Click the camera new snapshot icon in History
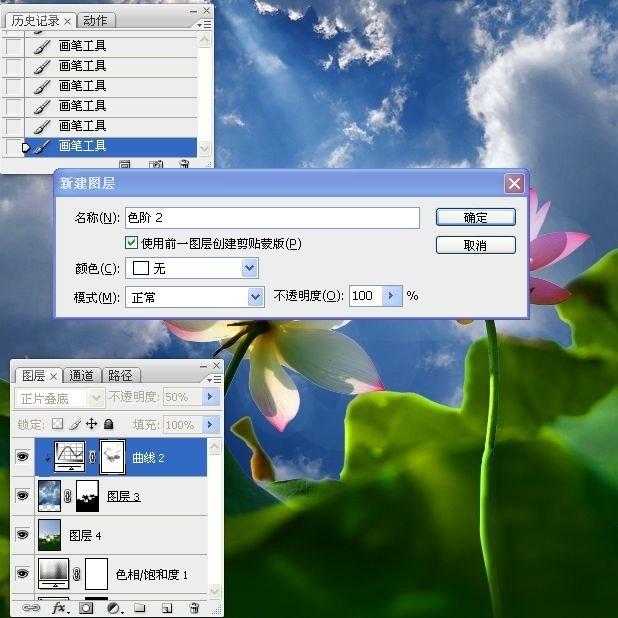Image resolution: width=618 pixels, height=618 pixels. point(156,164)
